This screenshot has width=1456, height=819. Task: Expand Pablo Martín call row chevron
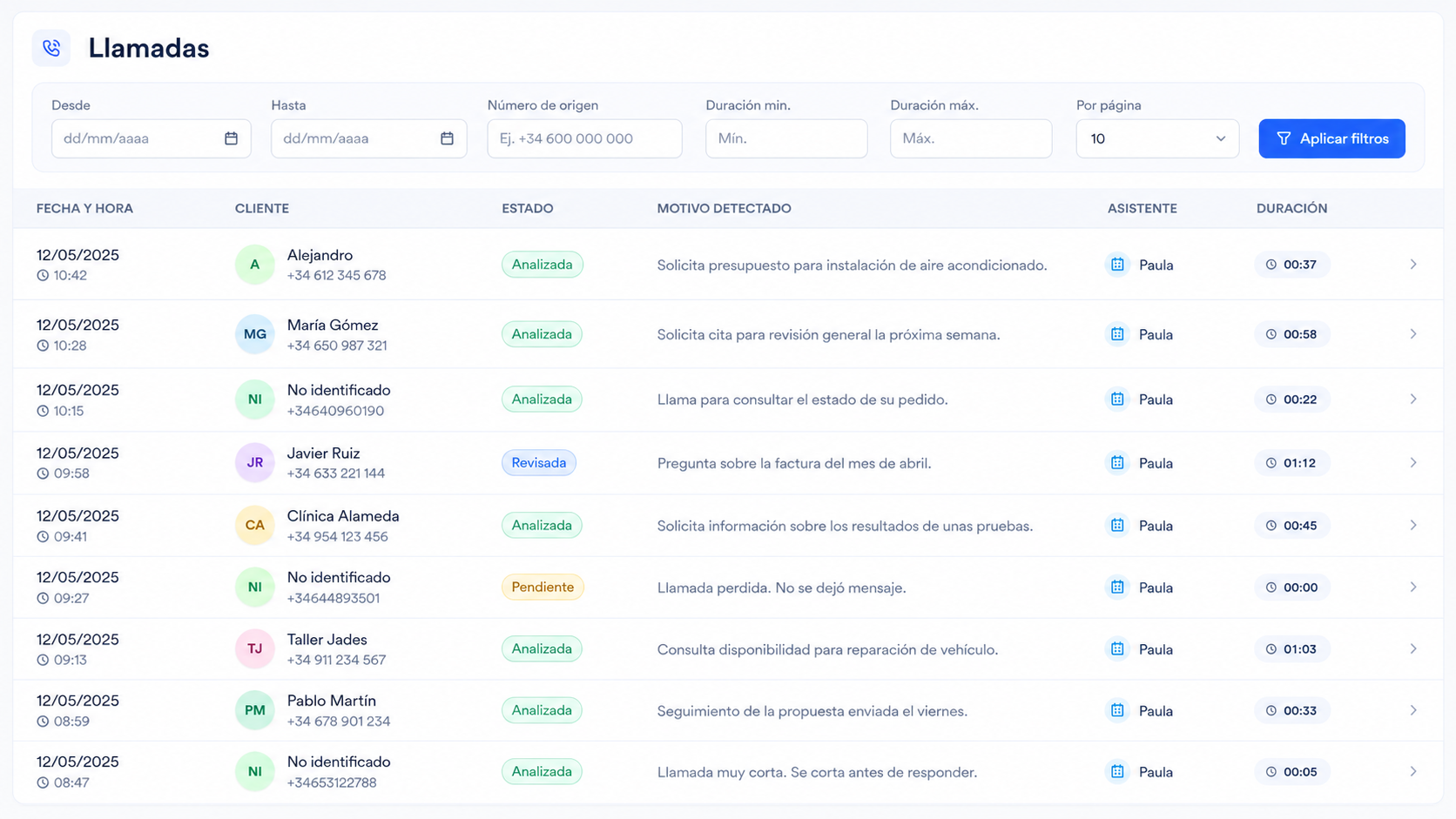[1413, 711]
